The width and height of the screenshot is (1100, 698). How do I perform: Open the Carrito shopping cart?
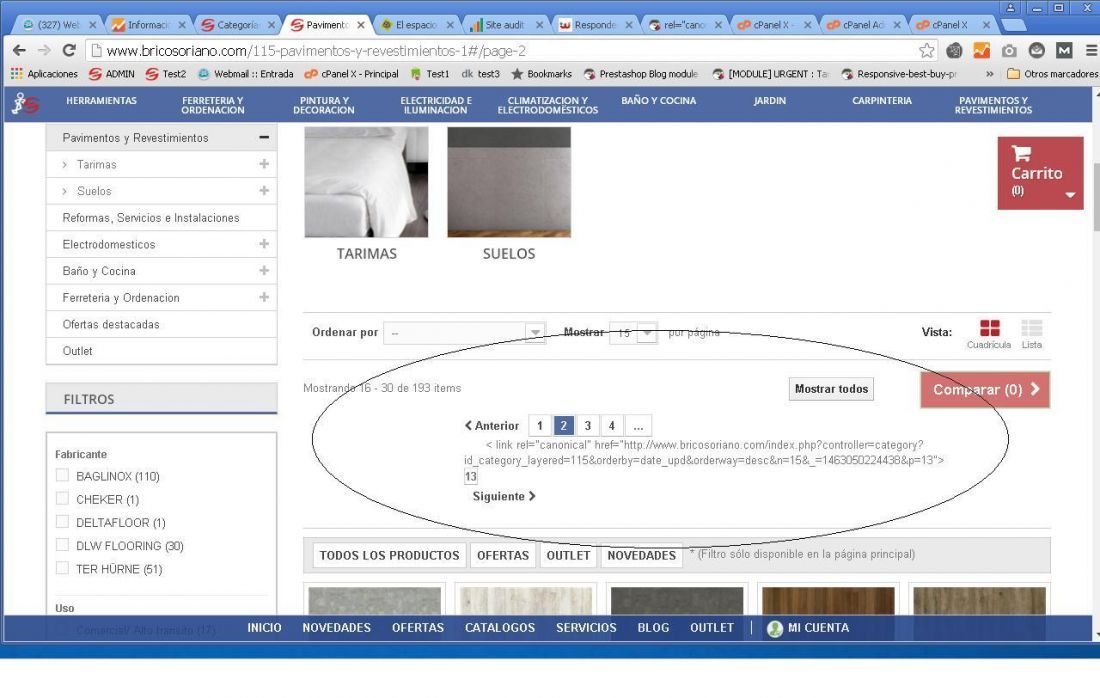[1040, 173]
